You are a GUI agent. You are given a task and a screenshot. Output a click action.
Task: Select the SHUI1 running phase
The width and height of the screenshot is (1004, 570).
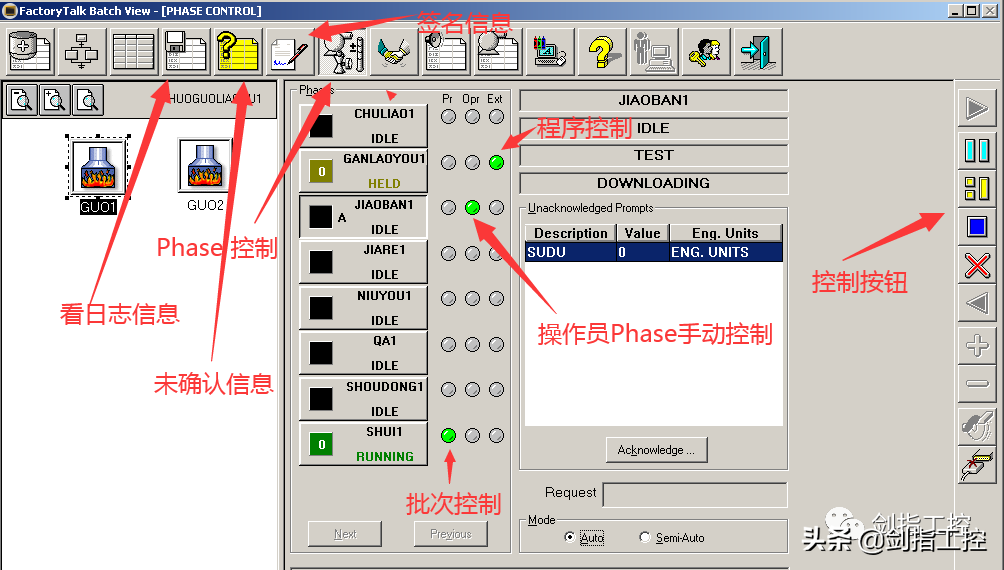pos(363,444)
